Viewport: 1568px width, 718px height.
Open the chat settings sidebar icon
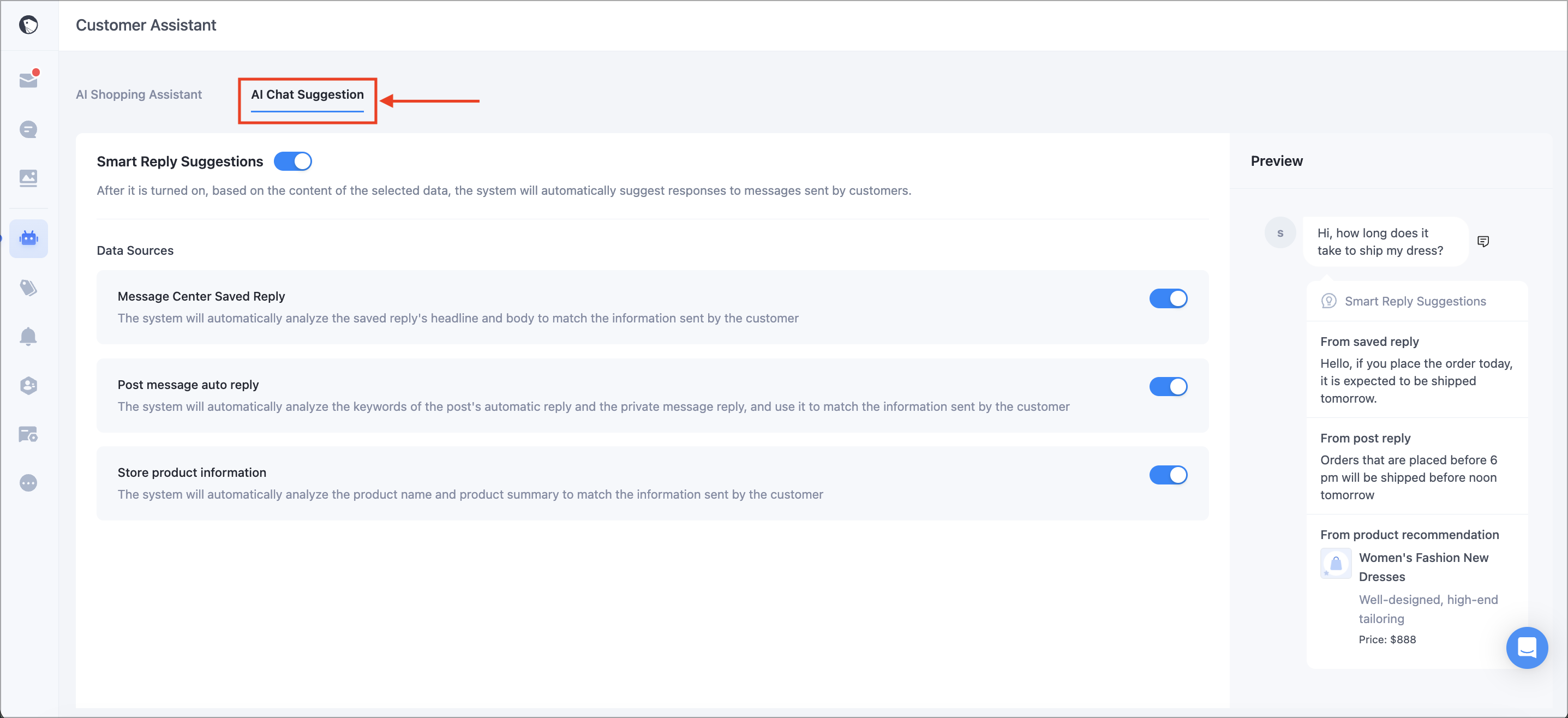[28, 434]
